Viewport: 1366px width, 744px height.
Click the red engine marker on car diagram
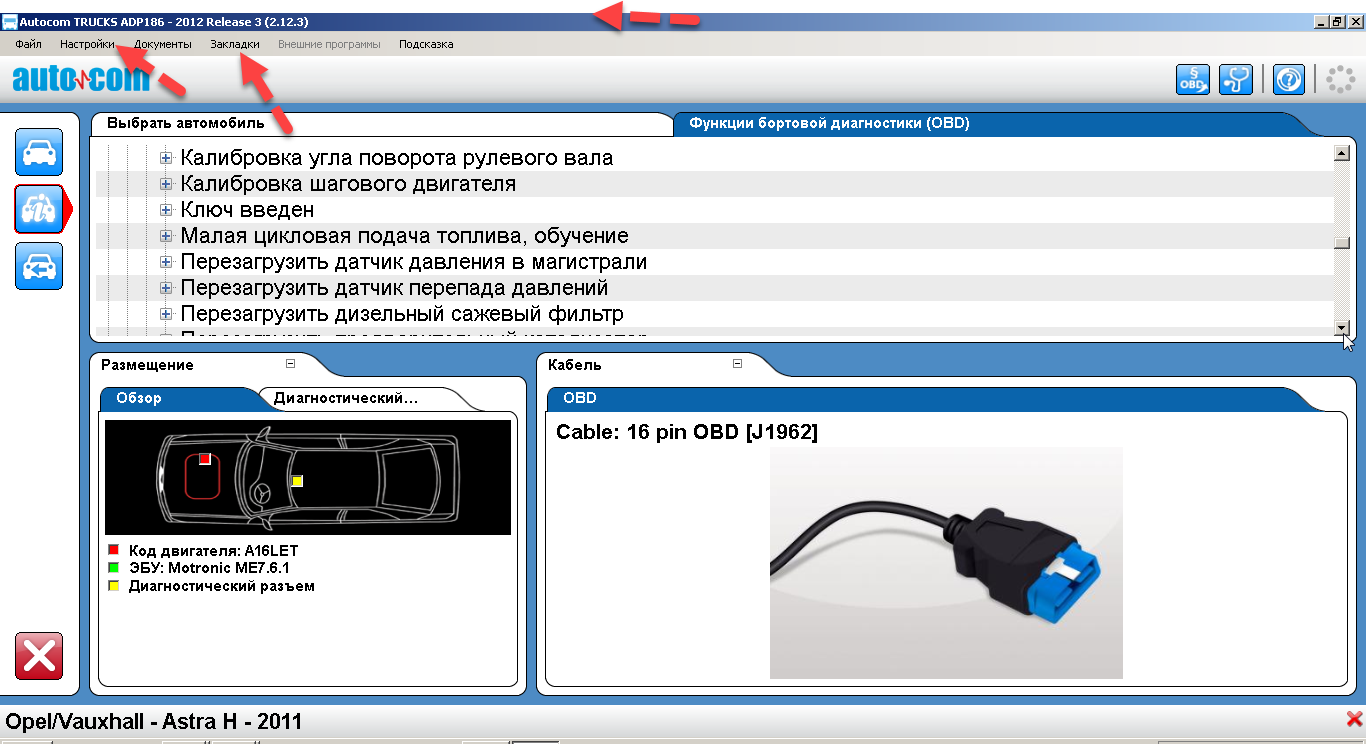(x=205, y=458)
